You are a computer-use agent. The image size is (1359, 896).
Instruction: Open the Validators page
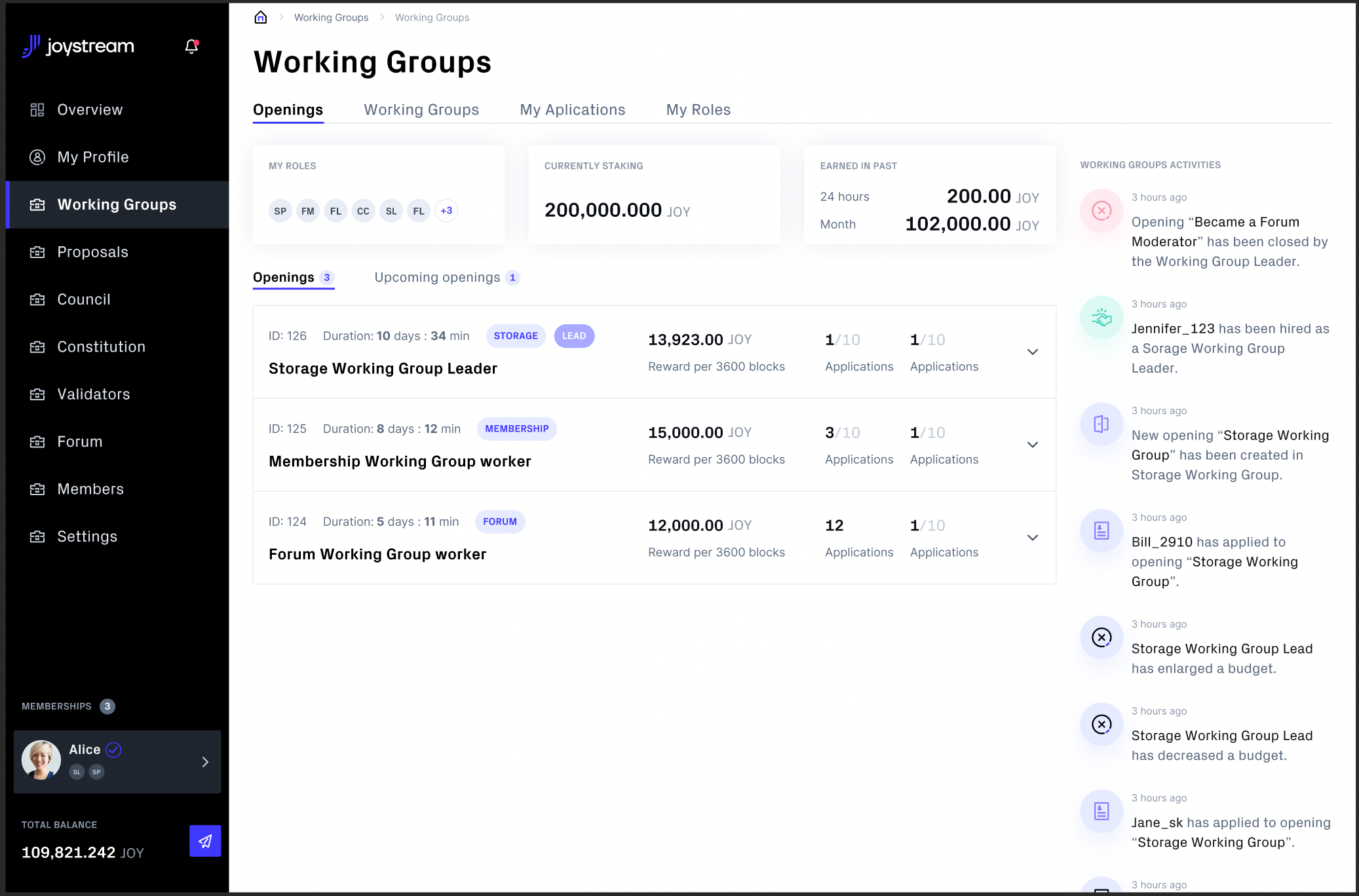[92, 394]
